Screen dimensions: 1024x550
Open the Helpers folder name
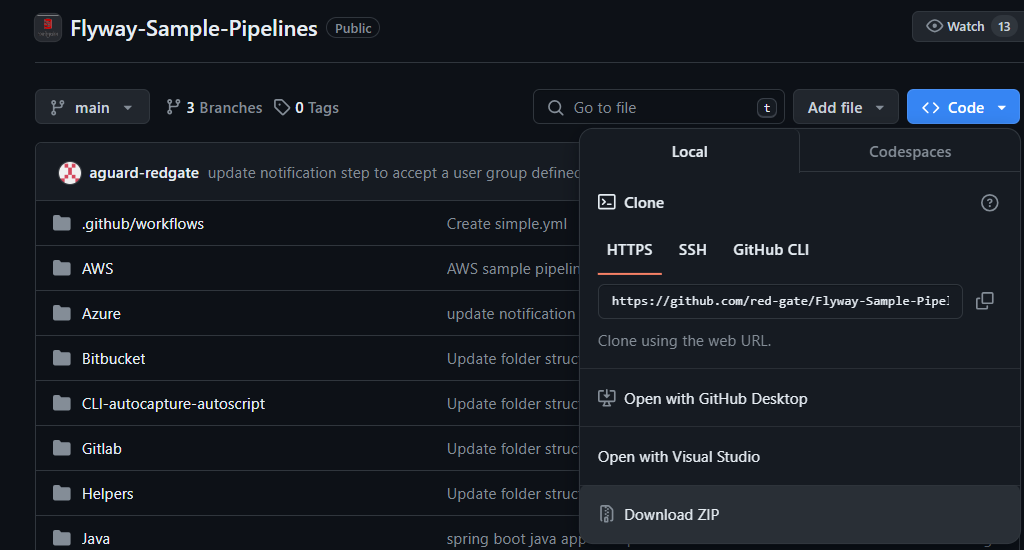[x=107, y=494]
